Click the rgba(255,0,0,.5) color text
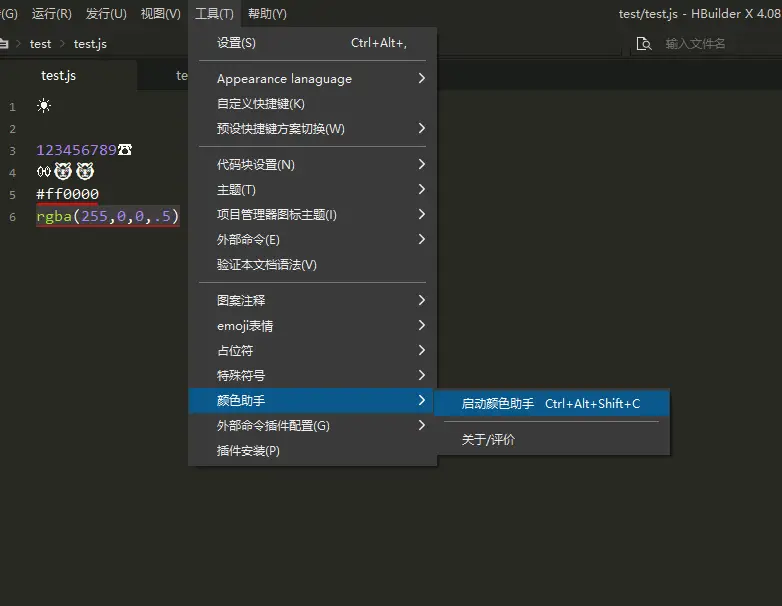 click(107, 216)
